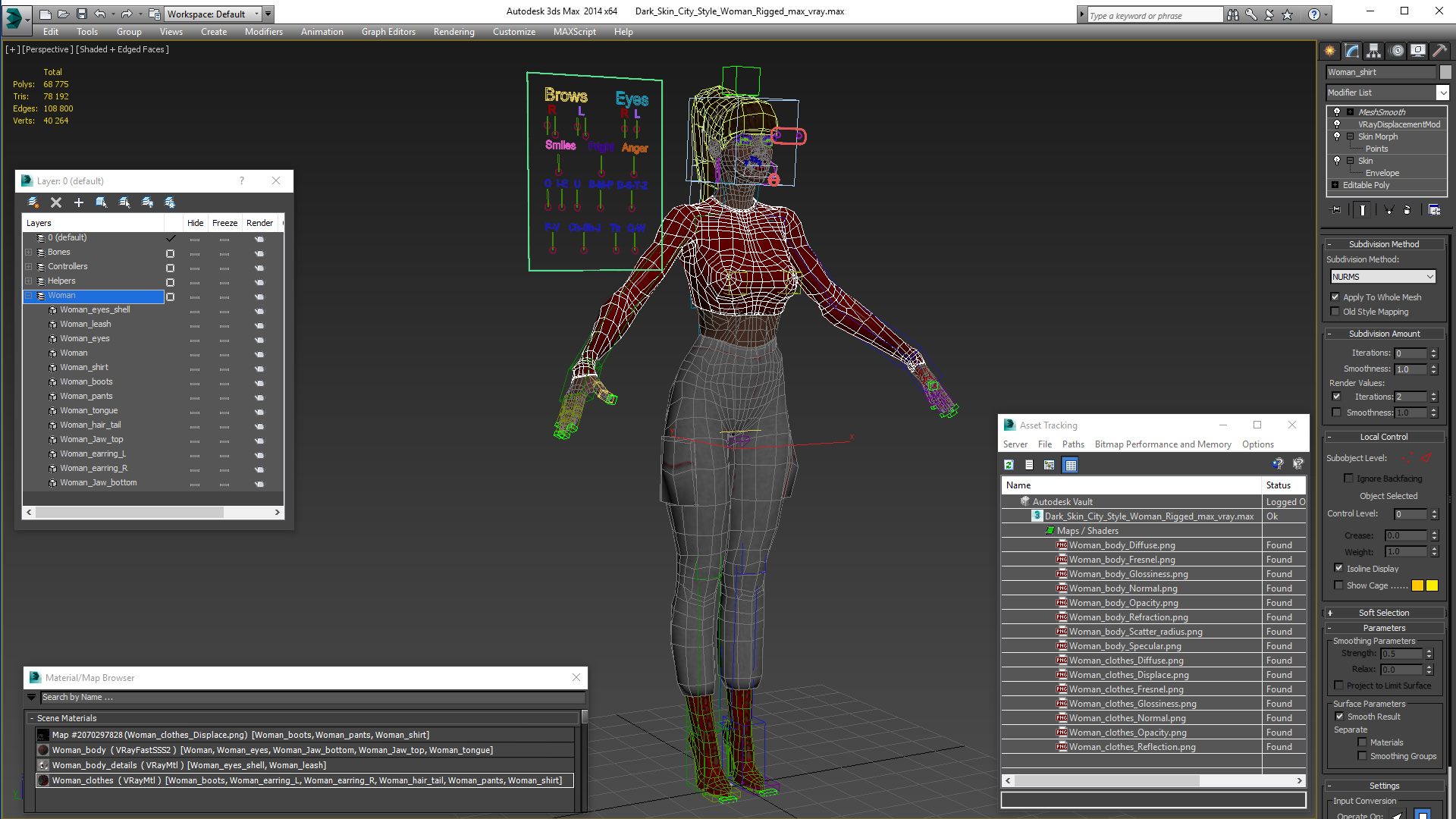Open the Create command panel tab
The height and width of the screenshot is (819, 1456).
[1330, 51]
